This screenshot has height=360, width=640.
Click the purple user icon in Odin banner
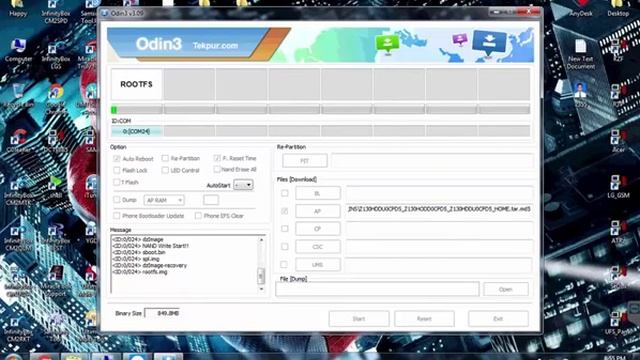coord(460,40)
